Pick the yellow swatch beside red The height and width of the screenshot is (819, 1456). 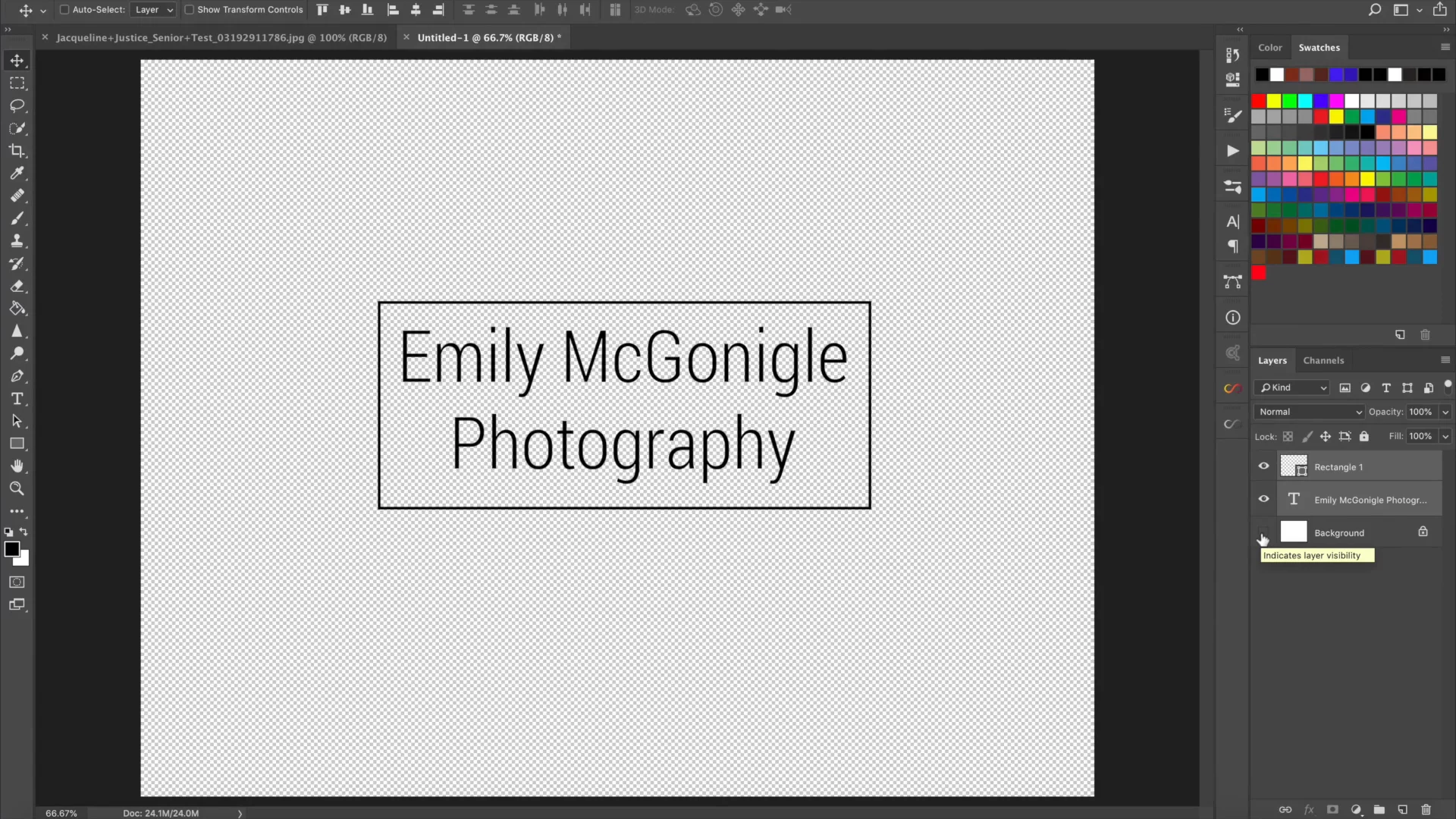[1274, 101]
